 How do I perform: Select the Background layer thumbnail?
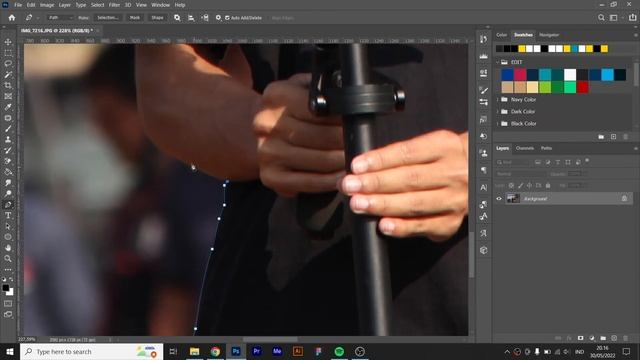[x=513, y=199]
